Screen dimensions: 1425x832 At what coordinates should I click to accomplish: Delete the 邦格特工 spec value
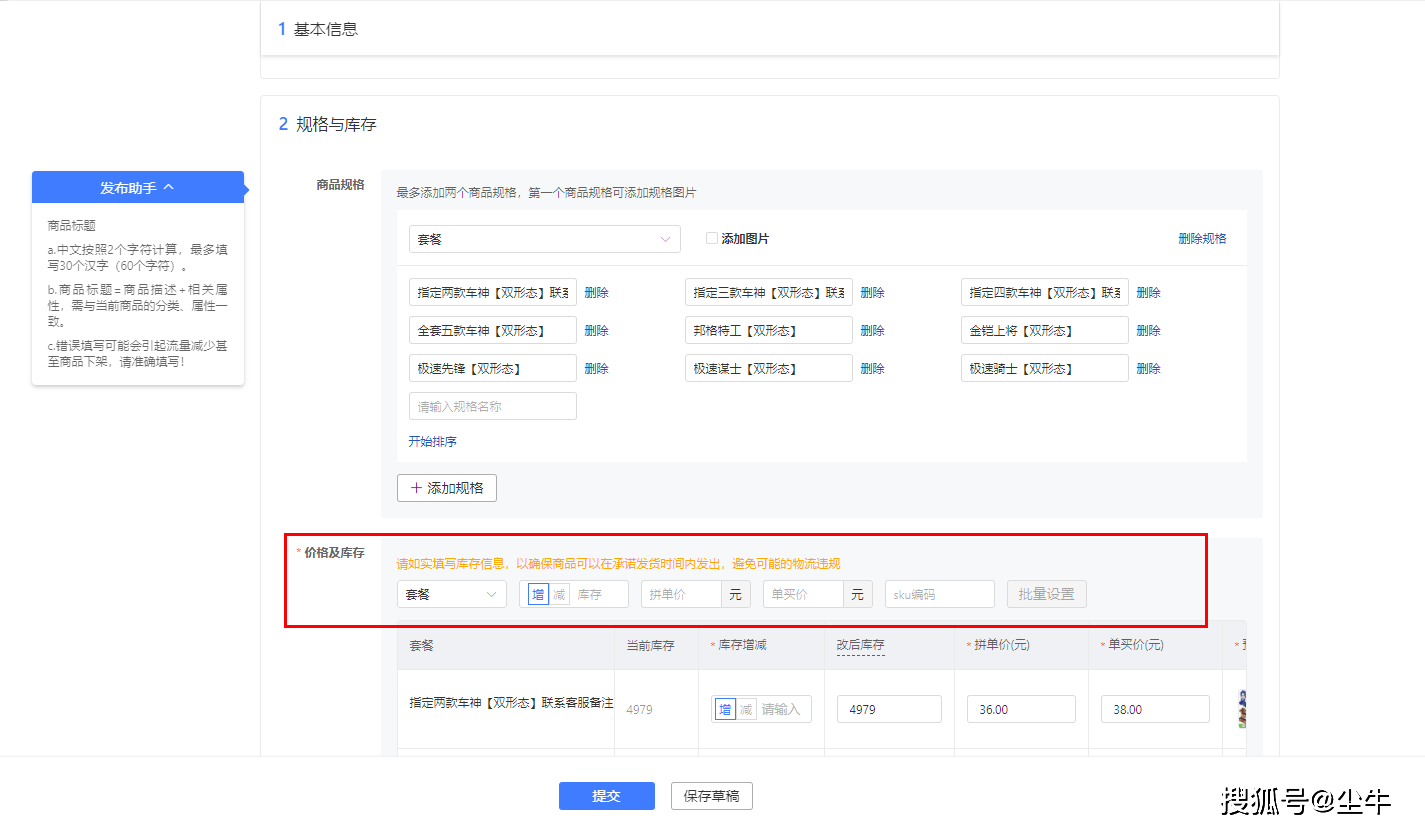(x=872, y=331)
